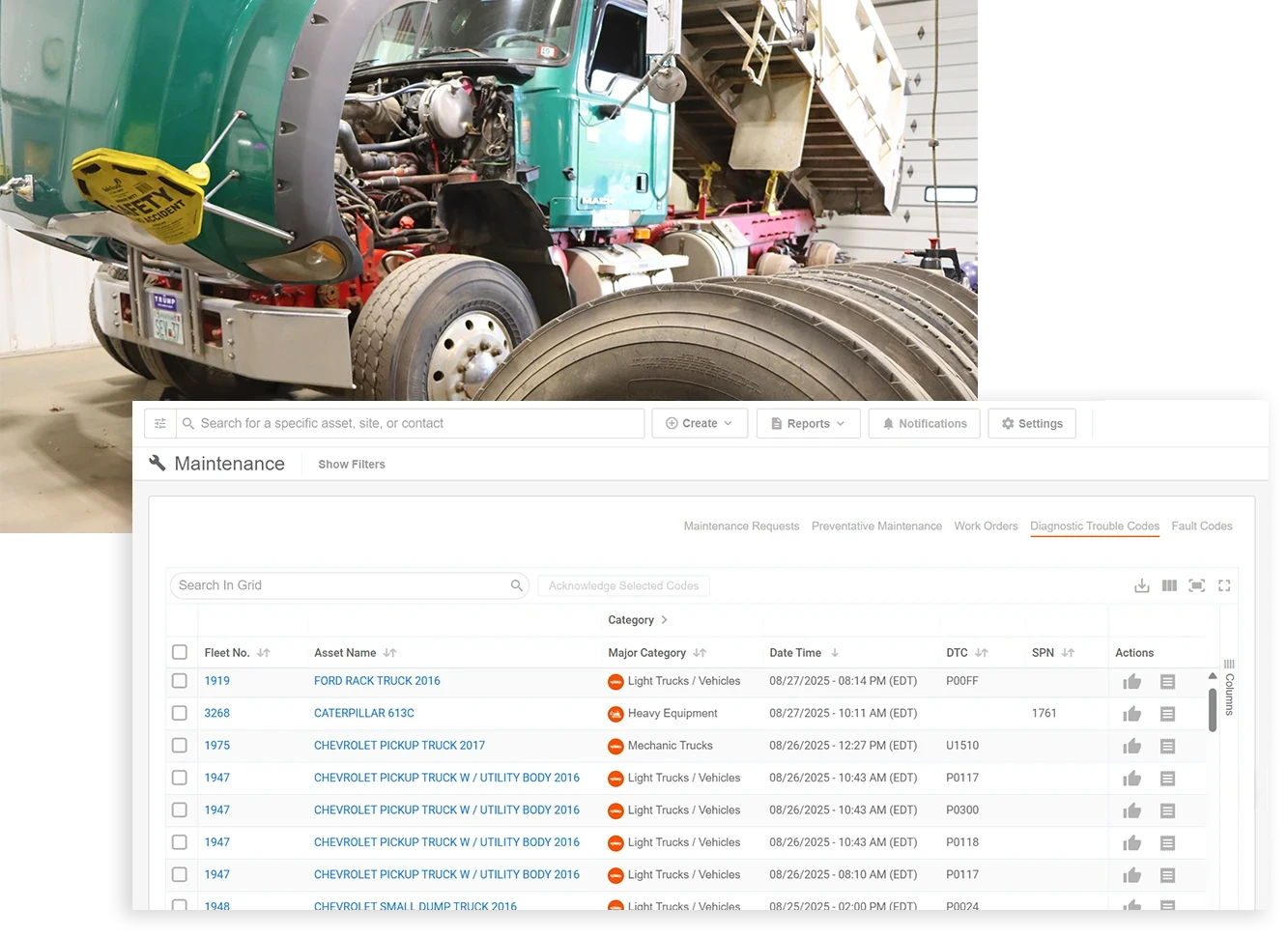Open the Create dropdown

click(x=699, y=423)
